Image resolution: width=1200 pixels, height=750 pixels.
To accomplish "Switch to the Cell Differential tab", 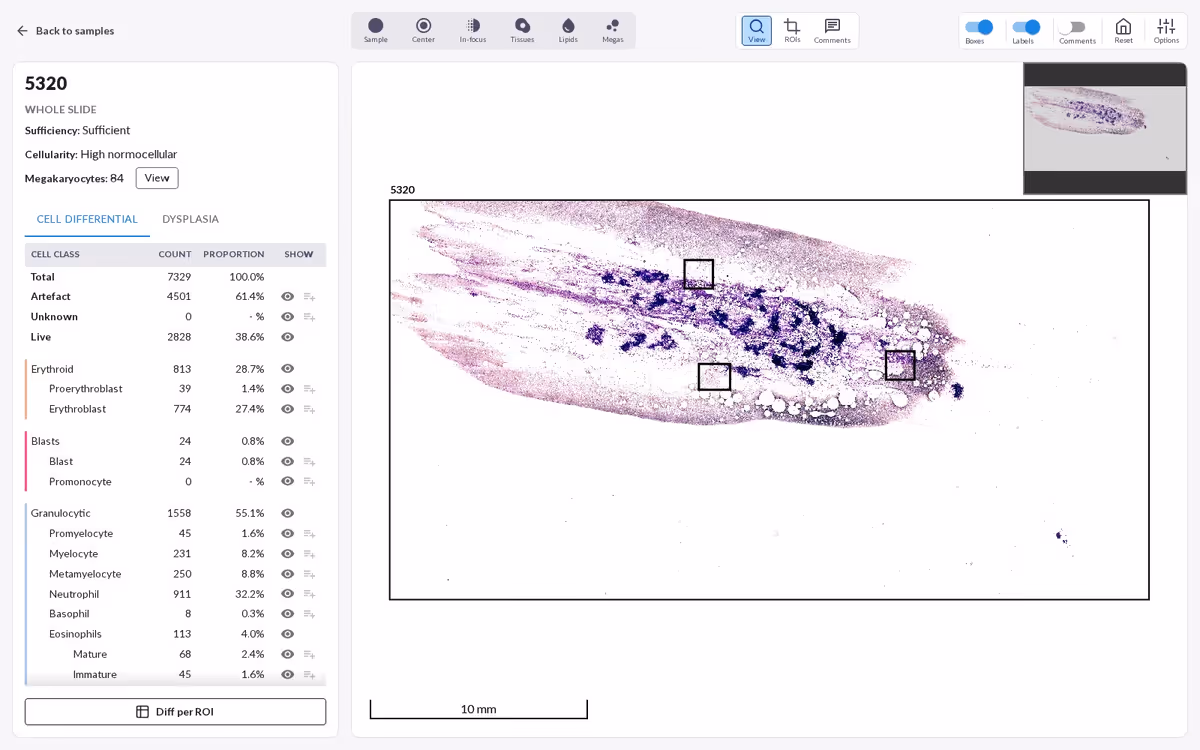I will 87,219.
